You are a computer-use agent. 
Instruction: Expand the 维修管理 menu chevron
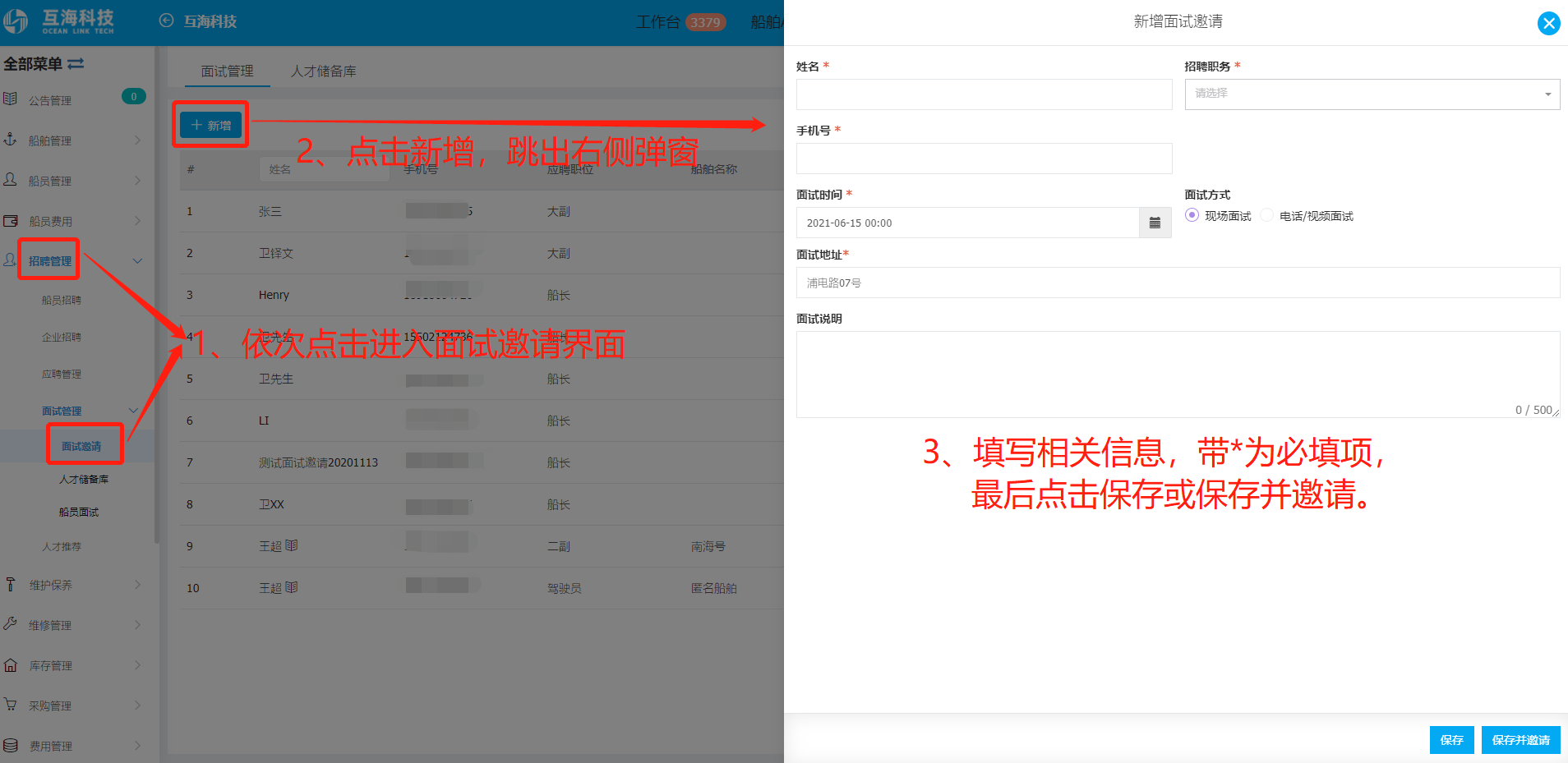pyautogui.click(x=137, y=625)
